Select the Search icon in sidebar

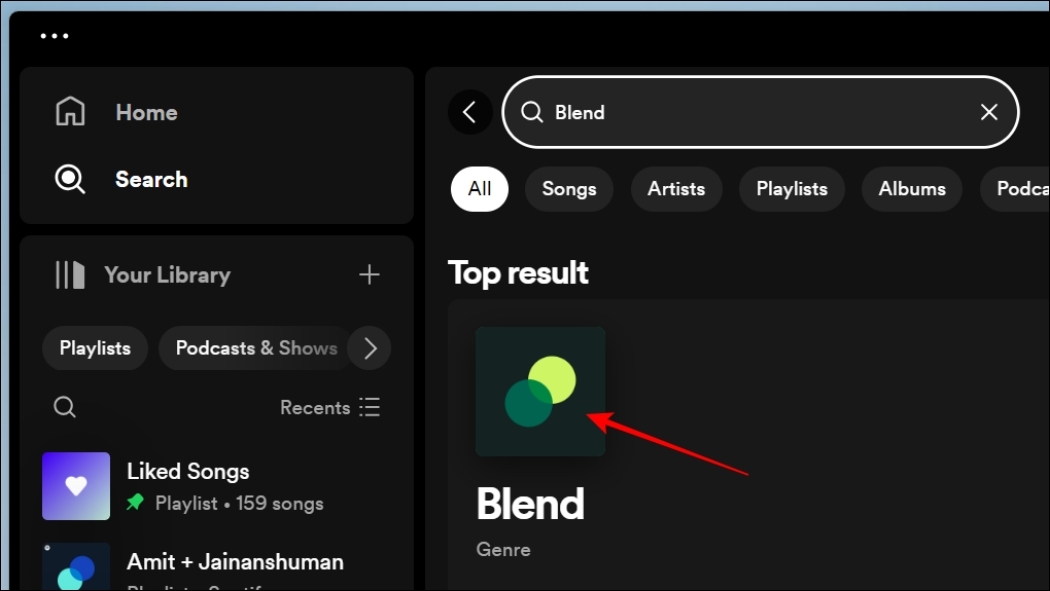[x=70, y=179]
